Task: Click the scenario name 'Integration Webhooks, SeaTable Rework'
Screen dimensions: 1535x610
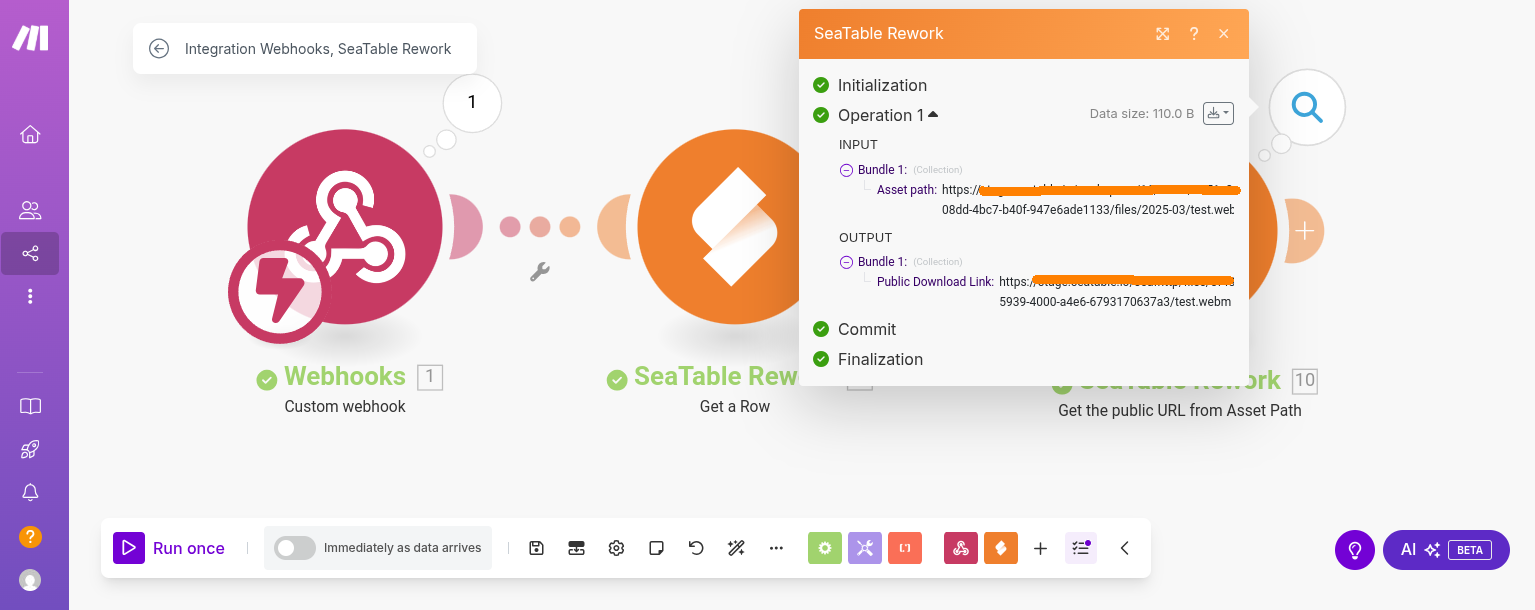Action: (318, 48)
